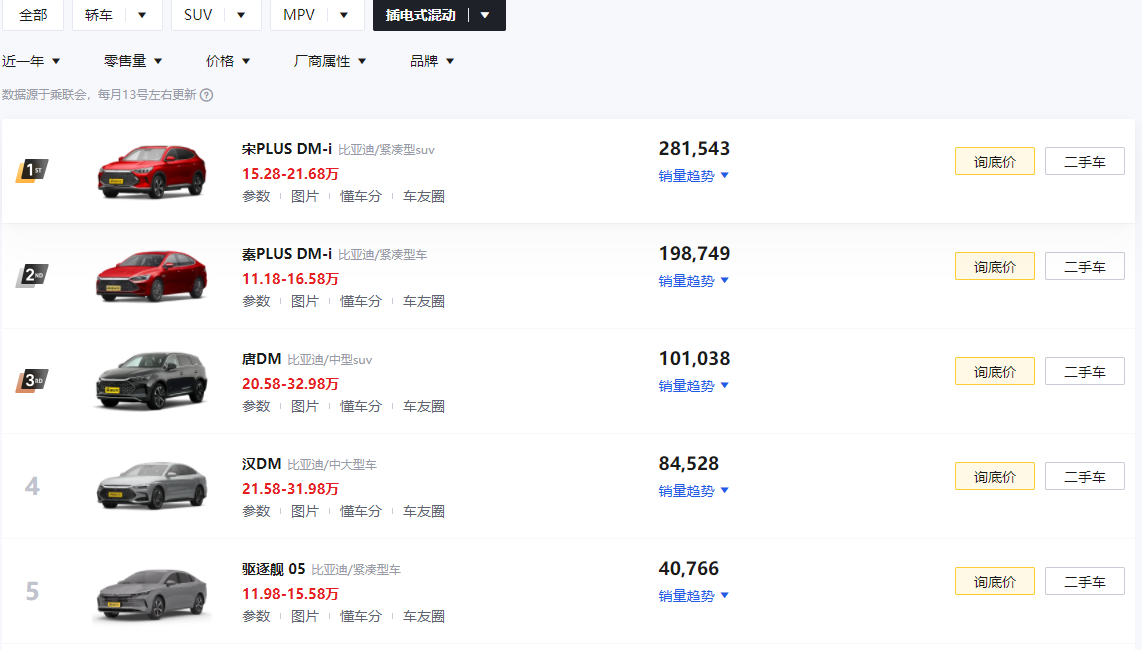Click 二手车 for 汉DM
The height and width of the screenshot is (650, 1142).
tap(1085, 476)
